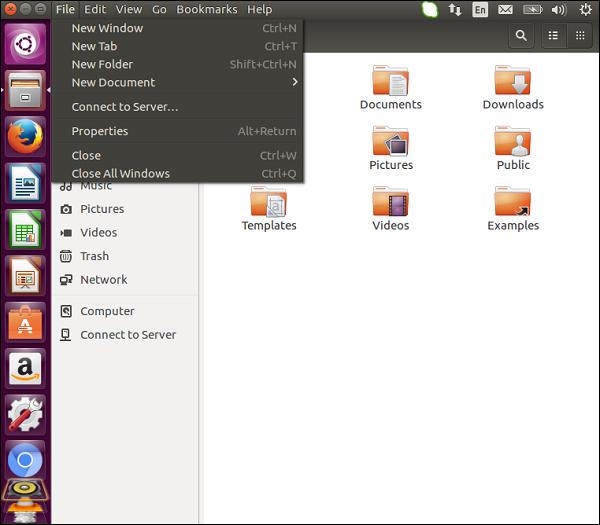This screenshot has width=600, height=525.
Task: Open the Public folder
Action: (x=512, y=143)
